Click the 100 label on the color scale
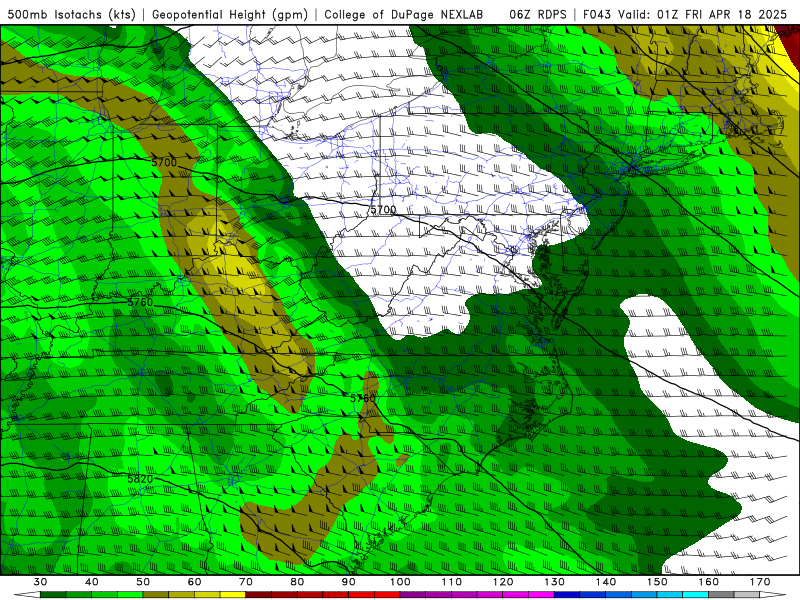The height and width of the screenshot is (600, 800). coord(401,582)
